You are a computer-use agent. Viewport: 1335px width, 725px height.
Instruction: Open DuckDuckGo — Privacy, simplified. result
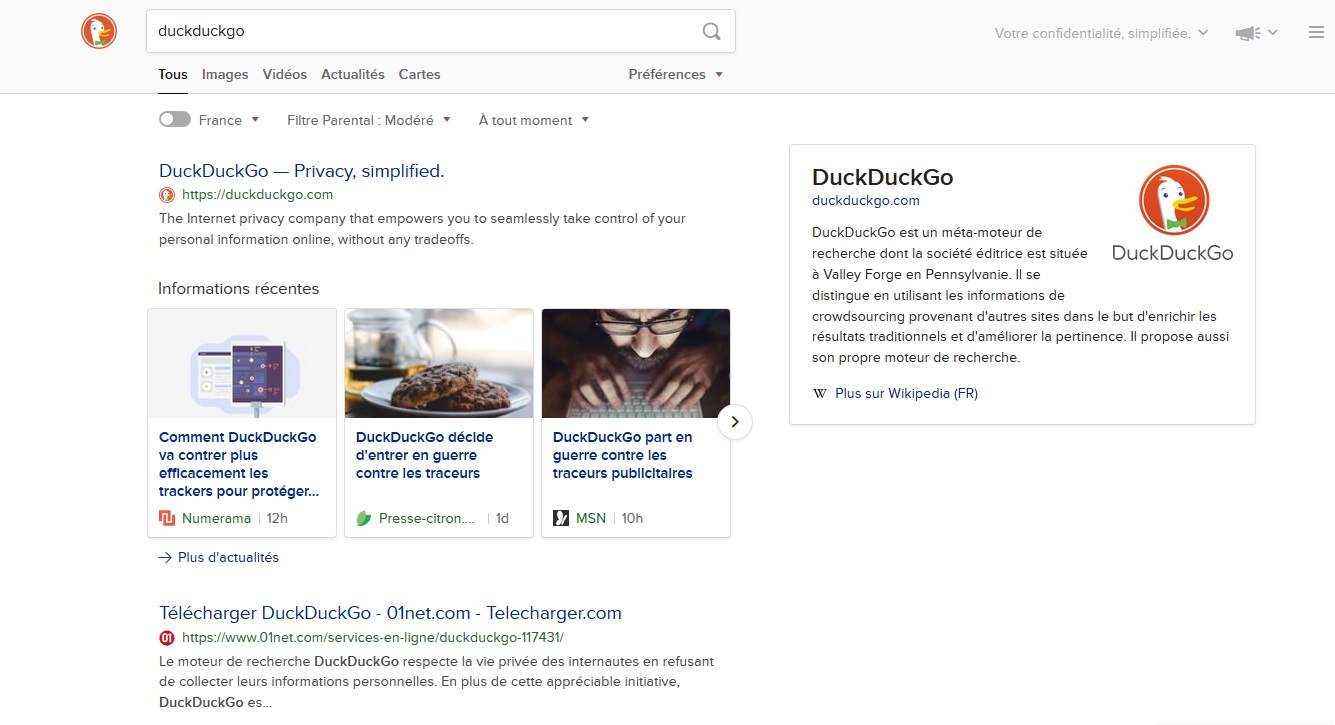point(301,171)
